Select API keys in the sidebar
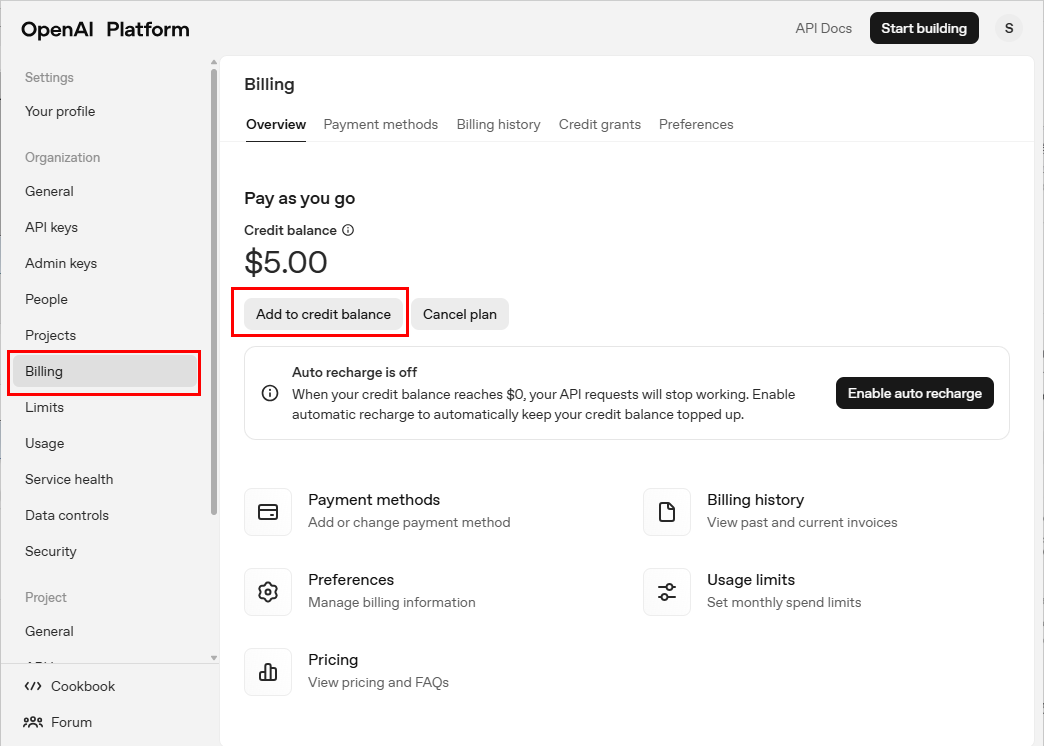 tap(51, 227)
